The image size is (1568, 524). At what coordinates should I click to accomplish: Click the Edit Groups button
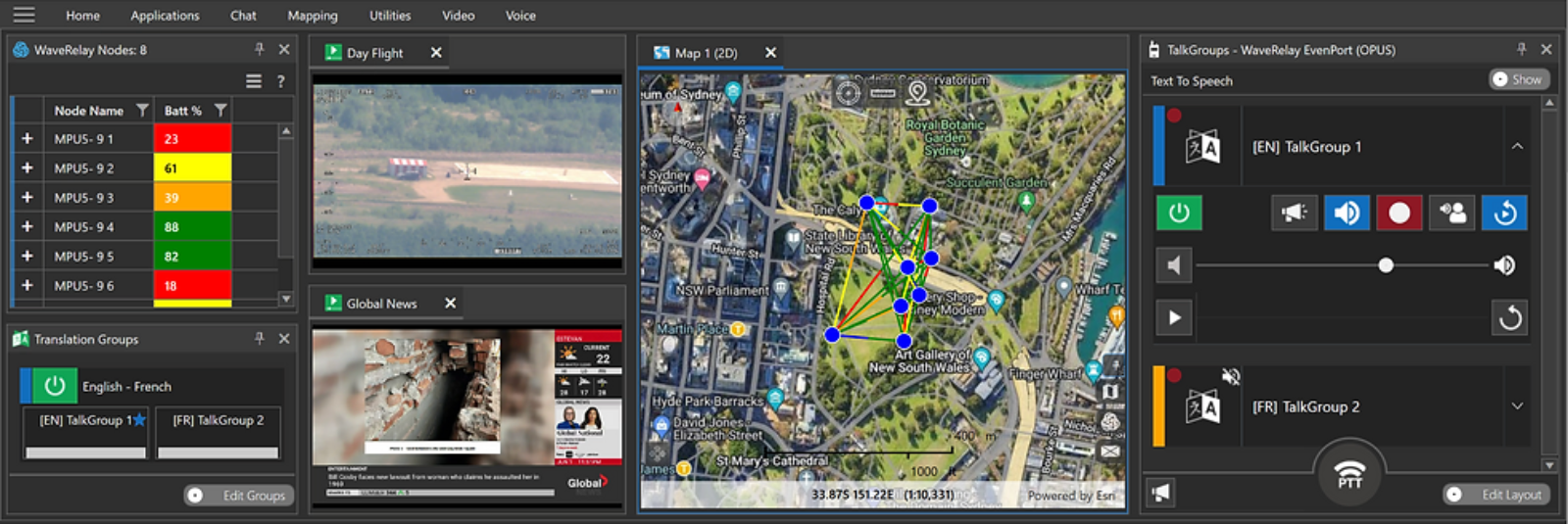240,496
